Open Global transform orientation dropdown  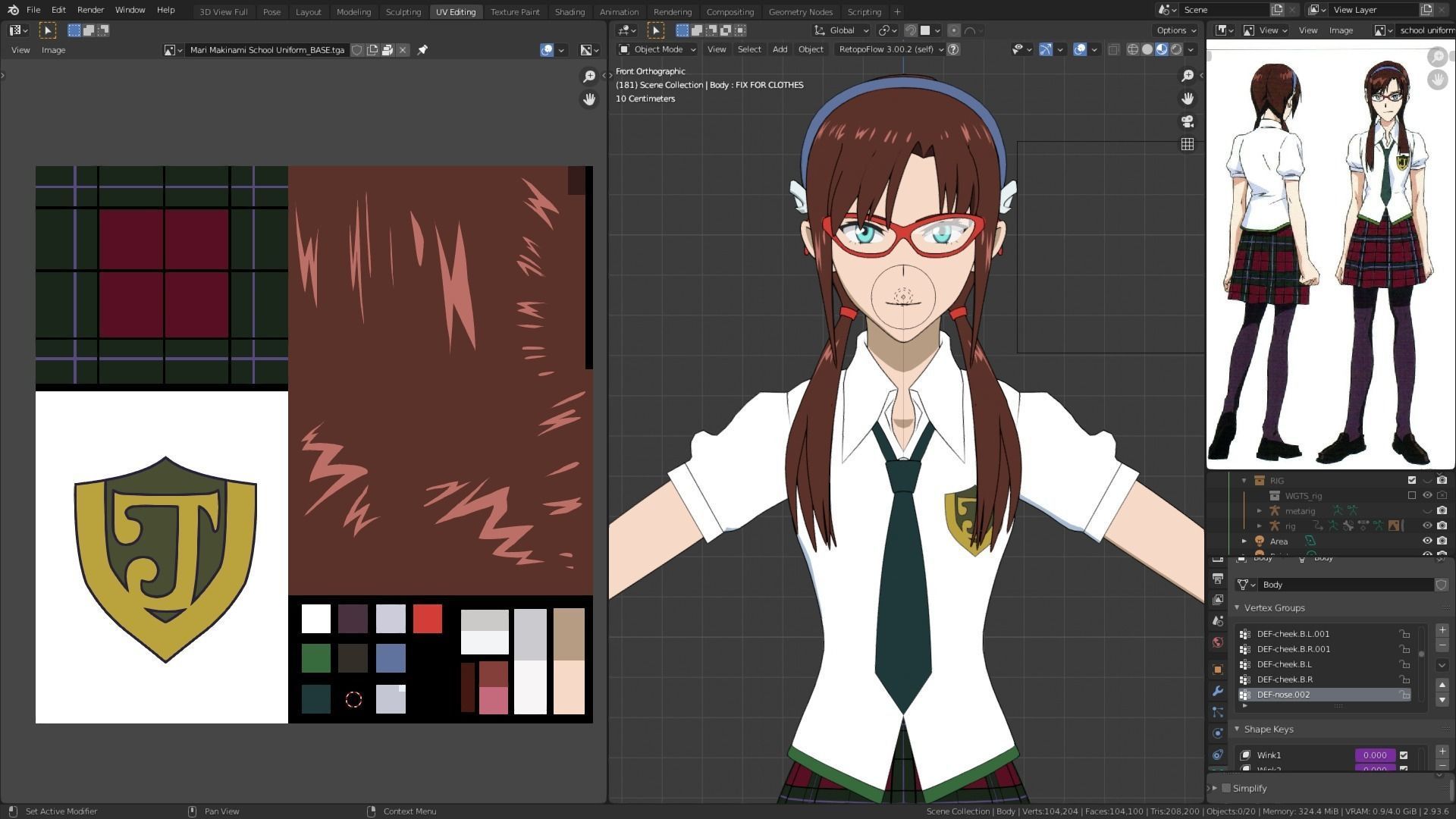(841, 30)
